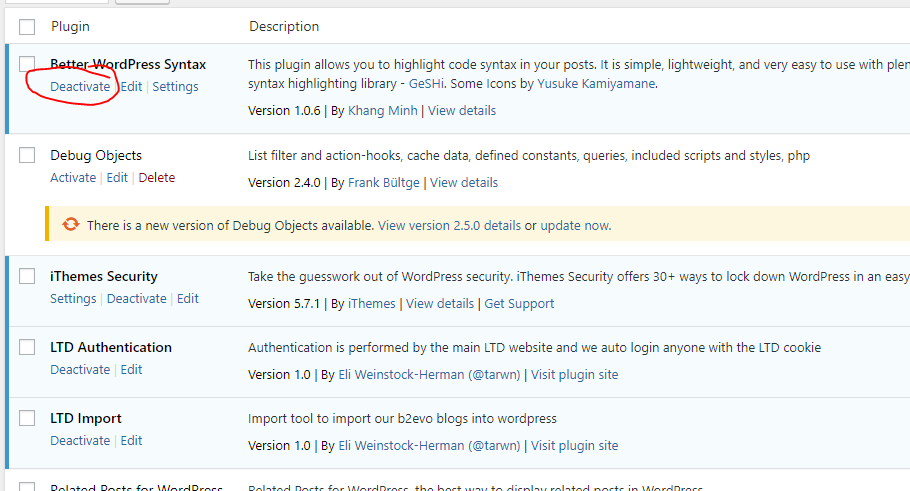
Task: Click the Plugin column header
Action: [x=70, y=27]
